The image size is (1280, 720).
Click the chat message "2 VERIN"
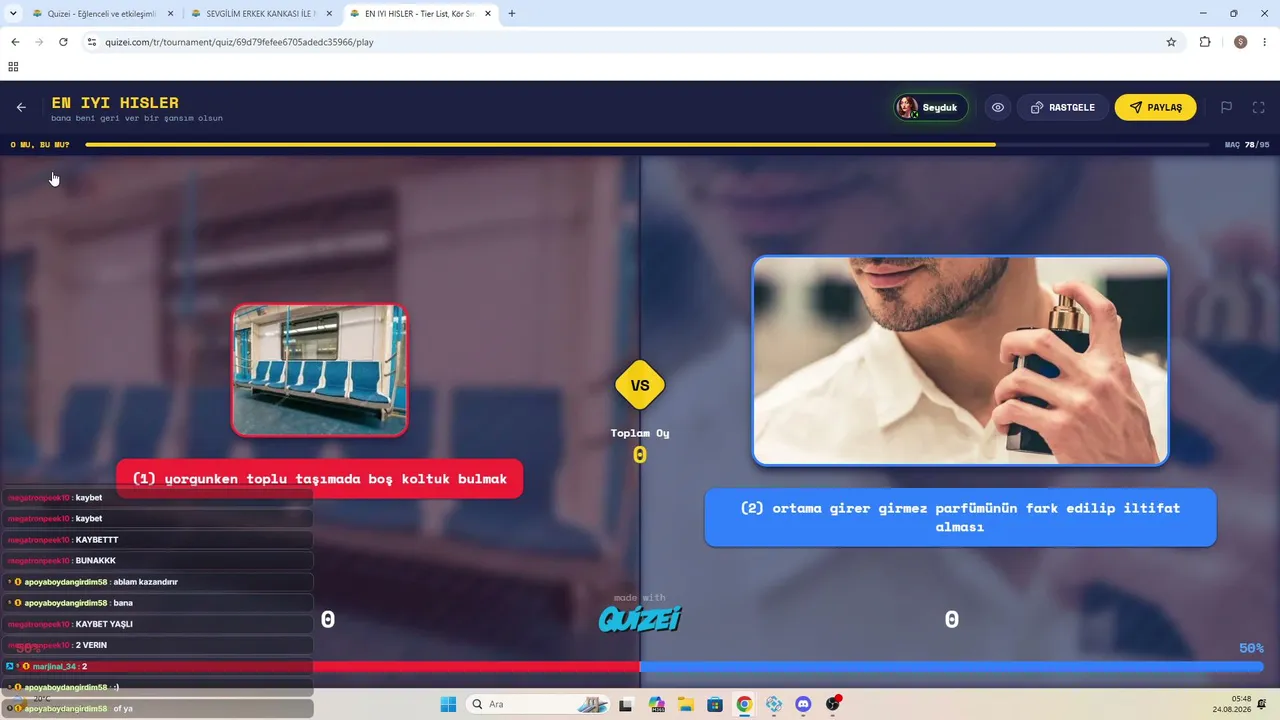point(157,645)
